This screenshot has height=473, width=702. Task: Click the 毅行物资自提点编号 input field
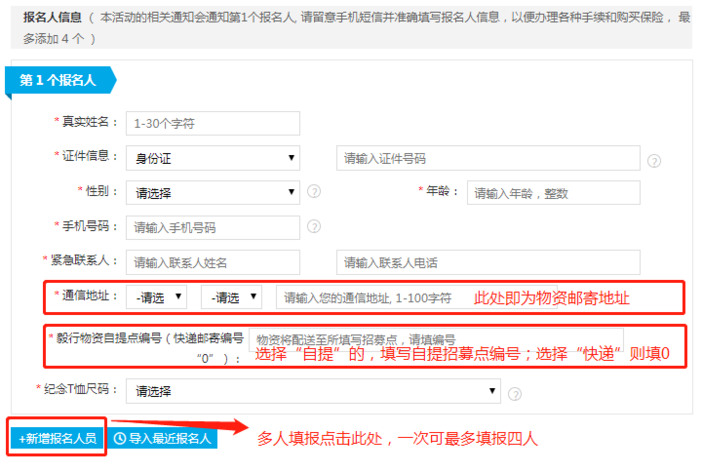(x=435, y=339)
